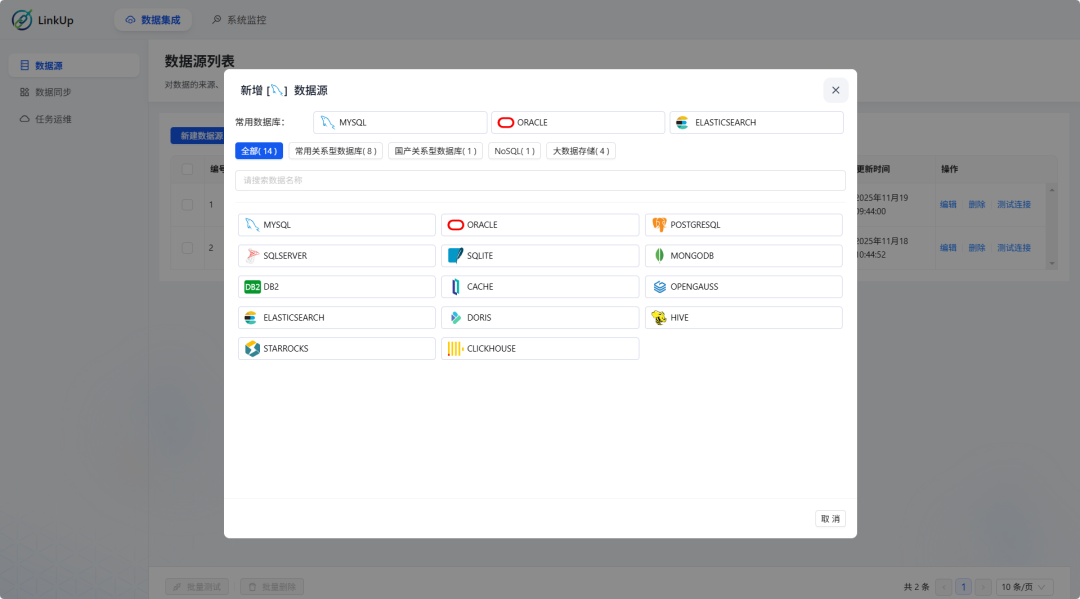
Task: Click the POSTGRESQL elephant icon
Action: pos(659,225)
